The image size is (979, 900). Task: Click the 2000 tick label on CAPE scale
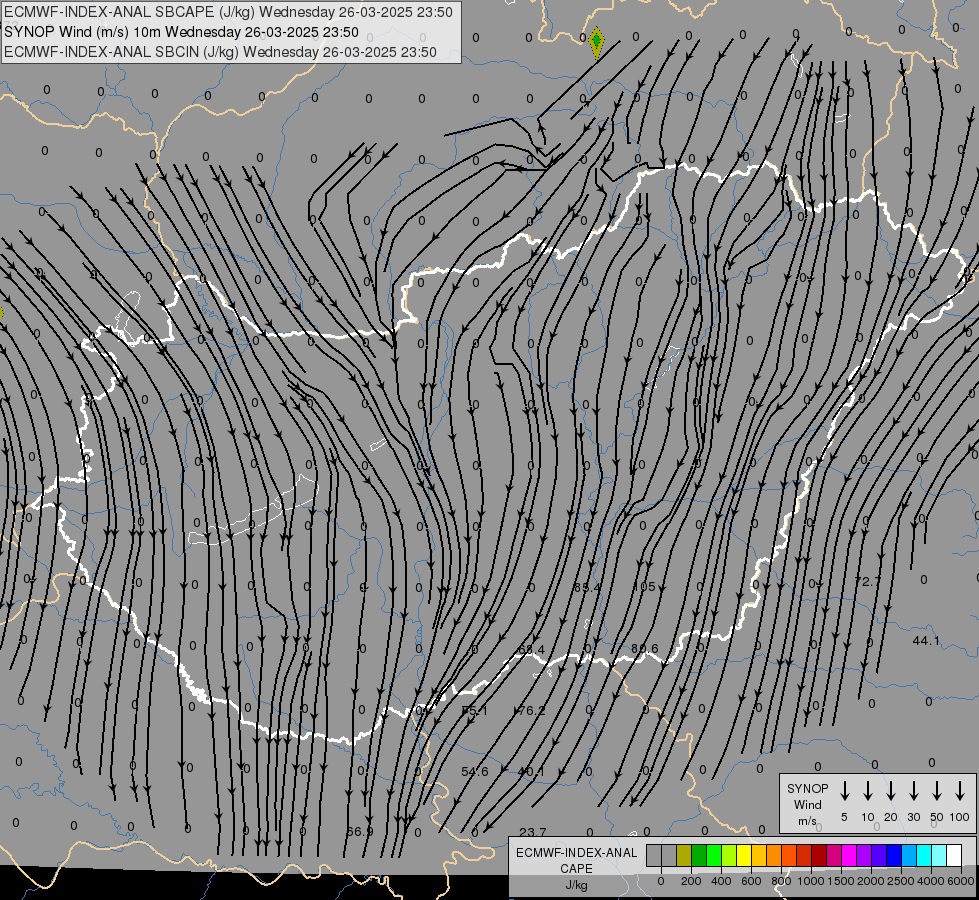click(871, 881)
